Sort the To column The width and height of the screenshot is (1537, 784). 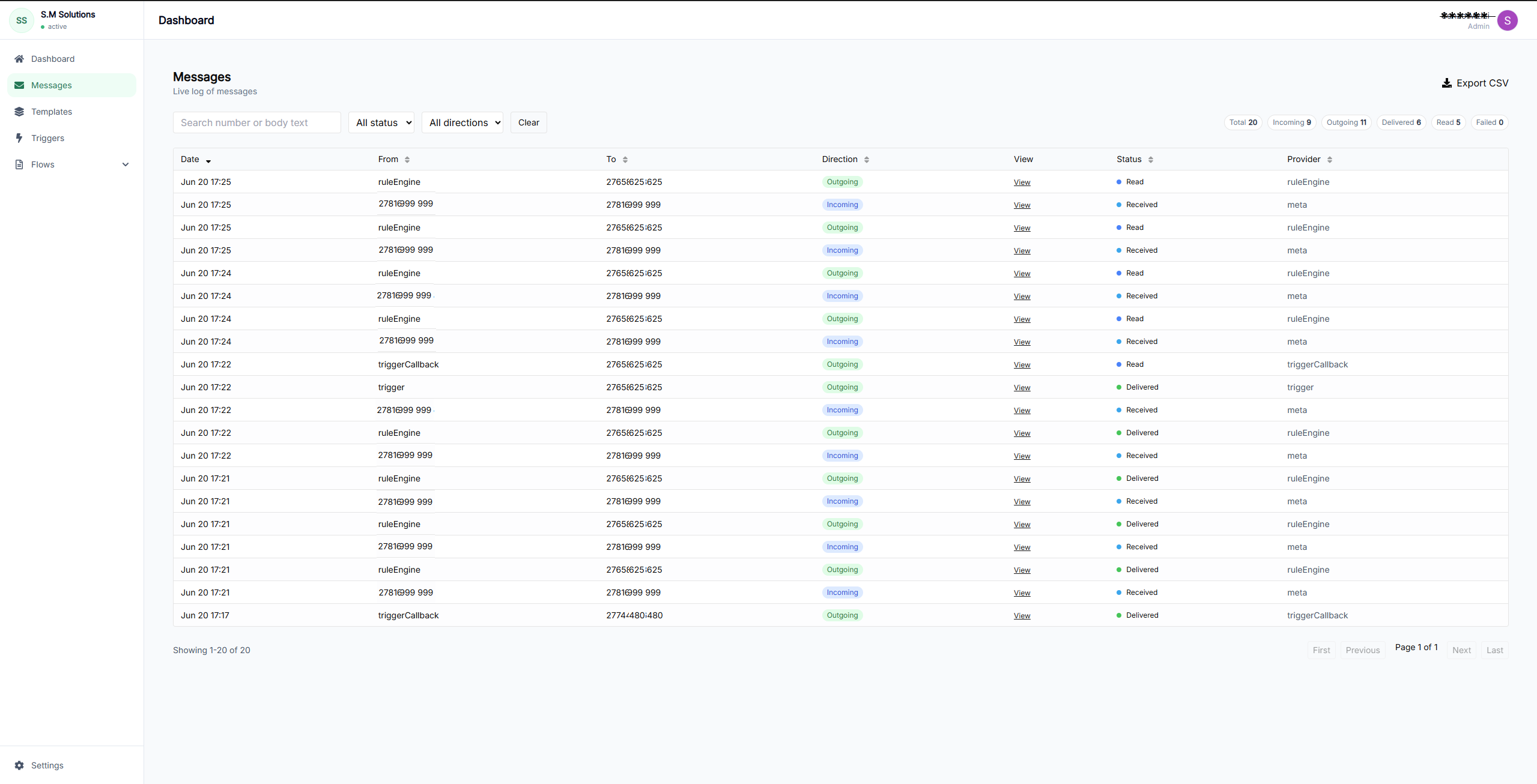[625, 160]
